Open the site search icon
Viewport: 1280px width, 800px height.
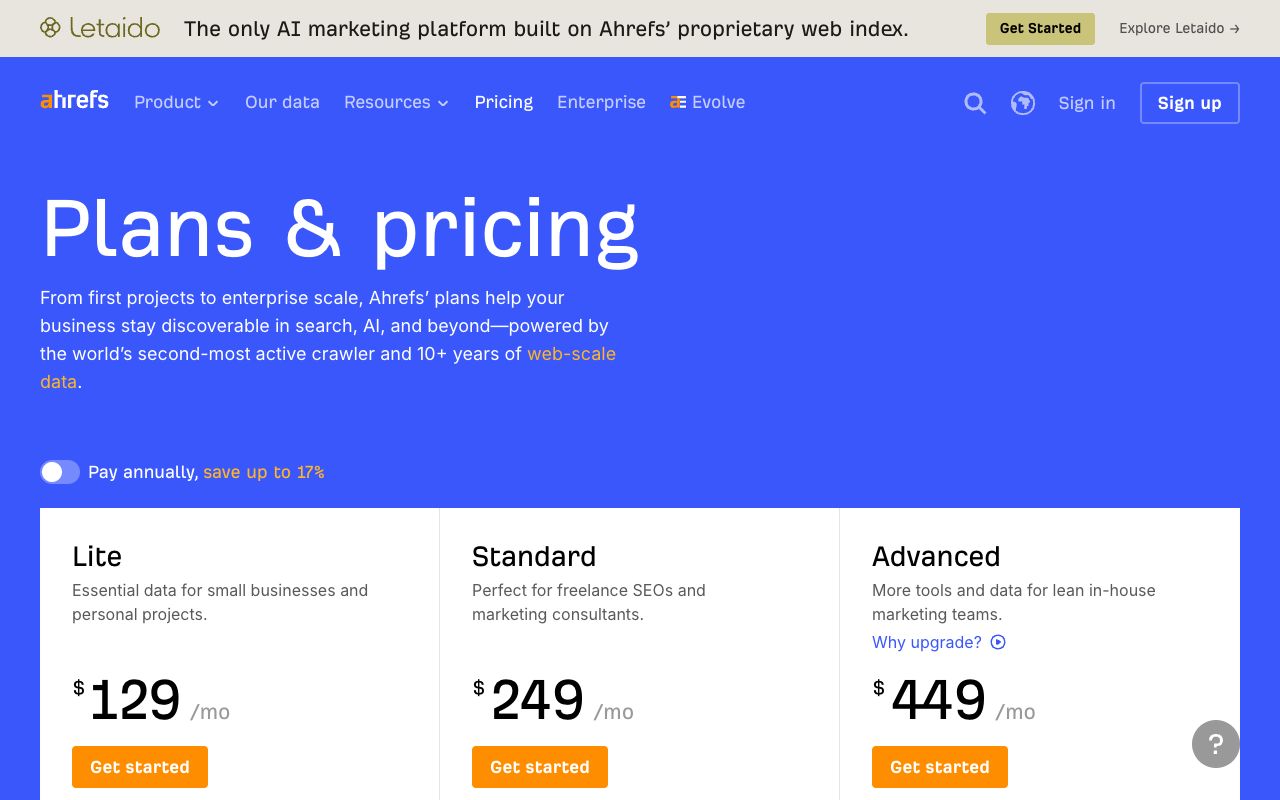(975, 103)
